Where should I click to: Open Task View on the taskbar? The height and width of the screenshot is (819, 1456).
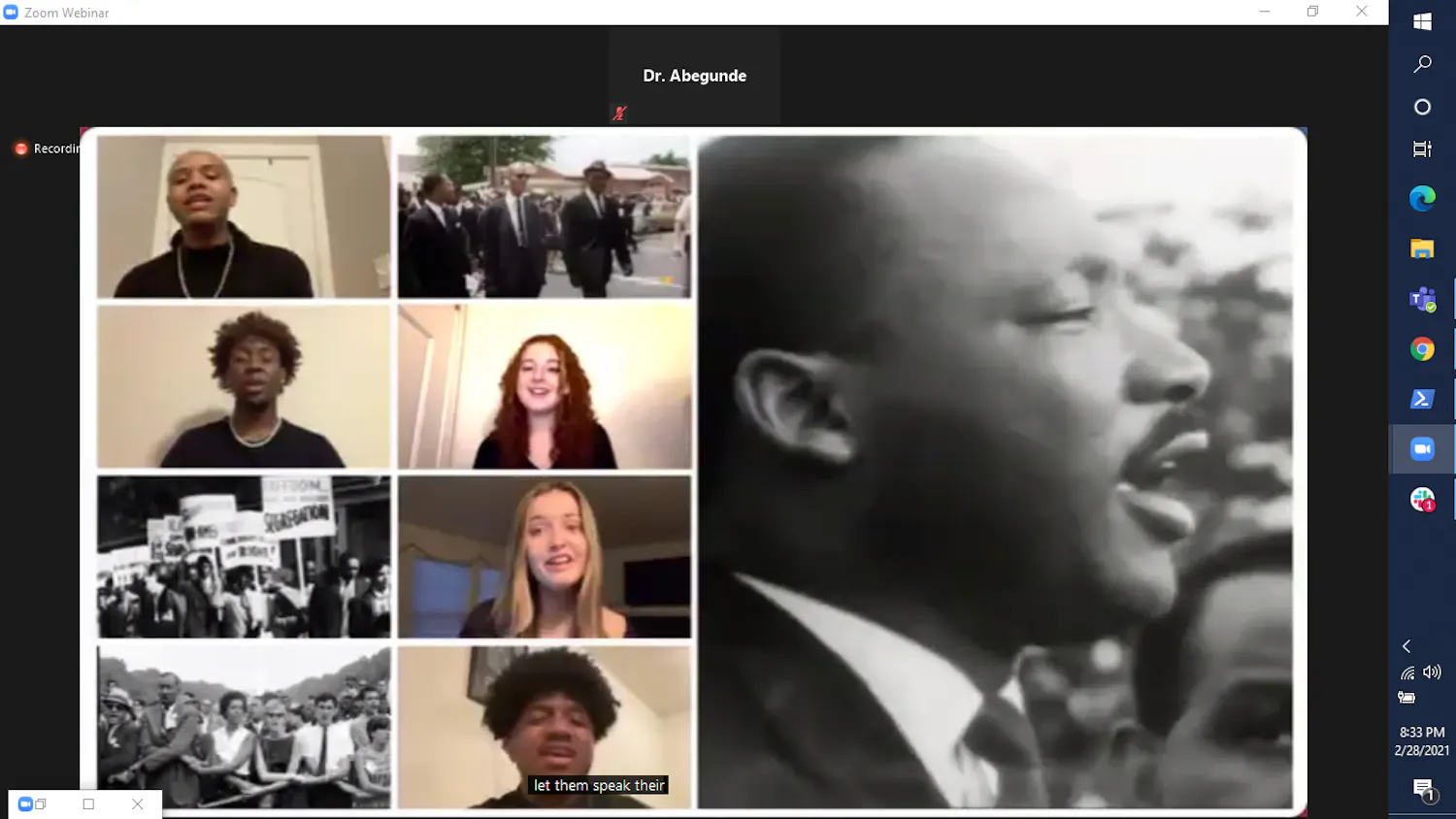1422,148
